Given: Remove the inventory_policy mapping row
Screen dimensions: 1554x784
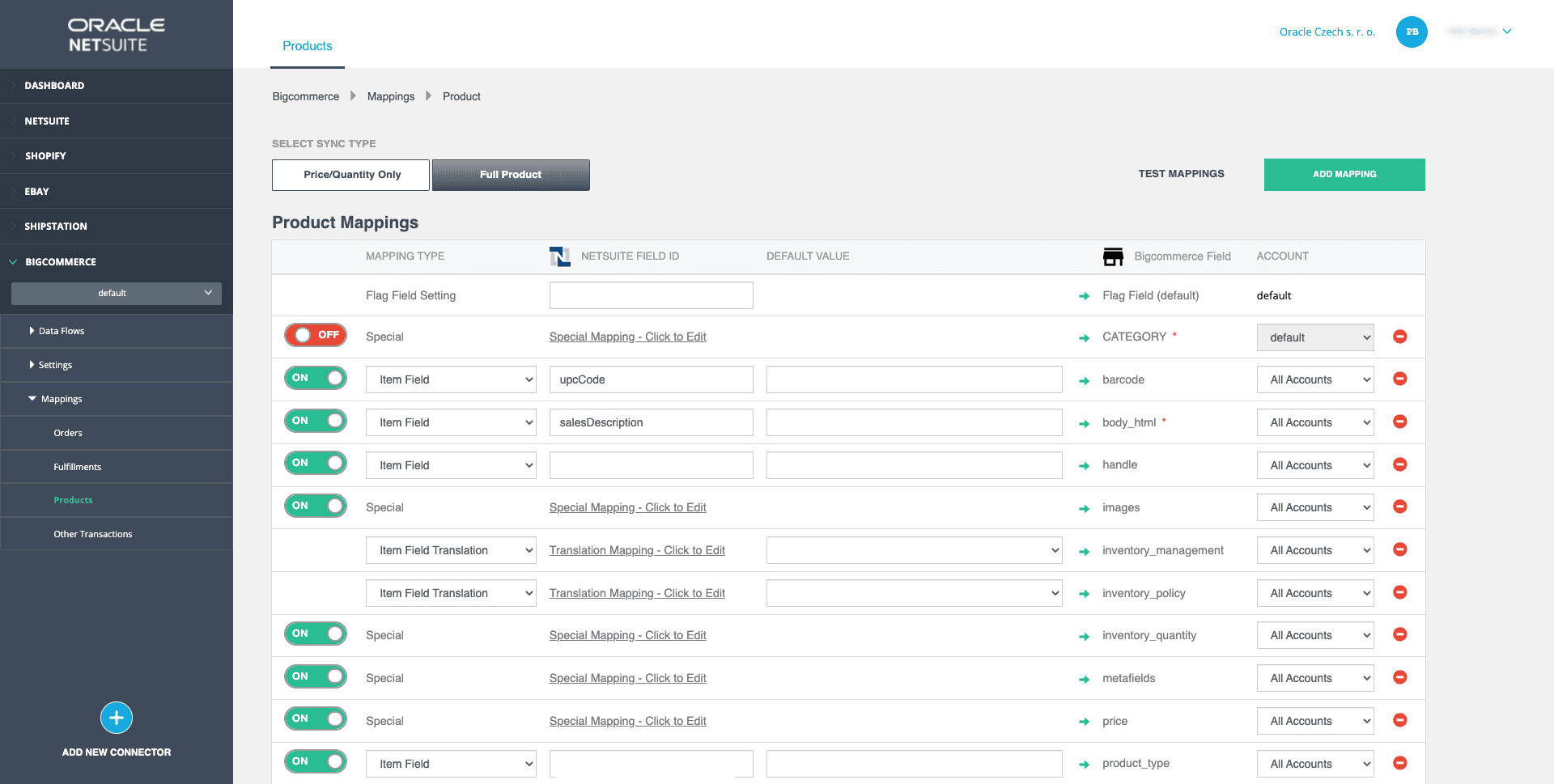Looking at the screenshot, I should 1399,592.
